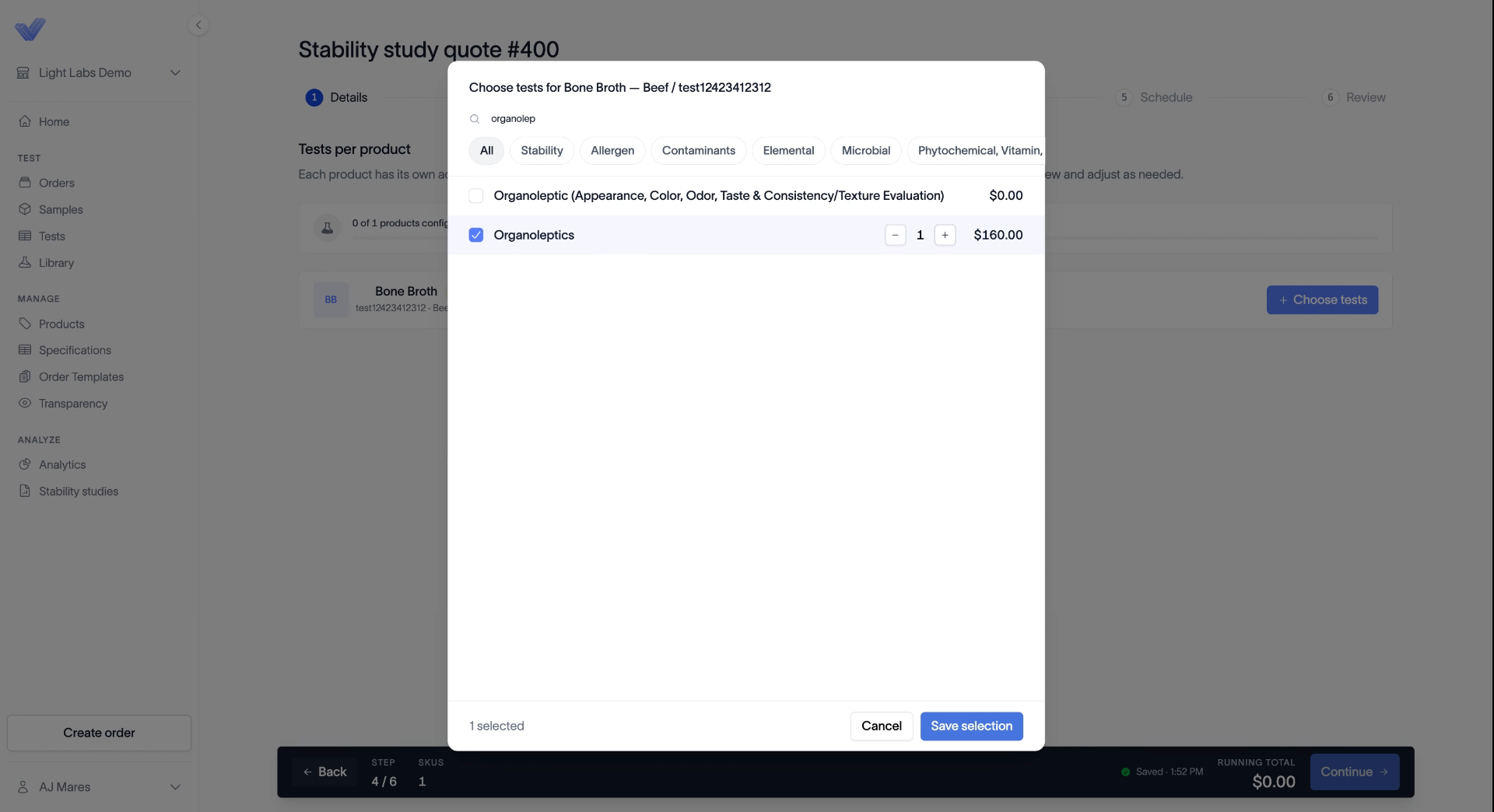Screen dimensions: 1494x812
Task: Click the Tests icon in sidebar
Action: point(25,236)
